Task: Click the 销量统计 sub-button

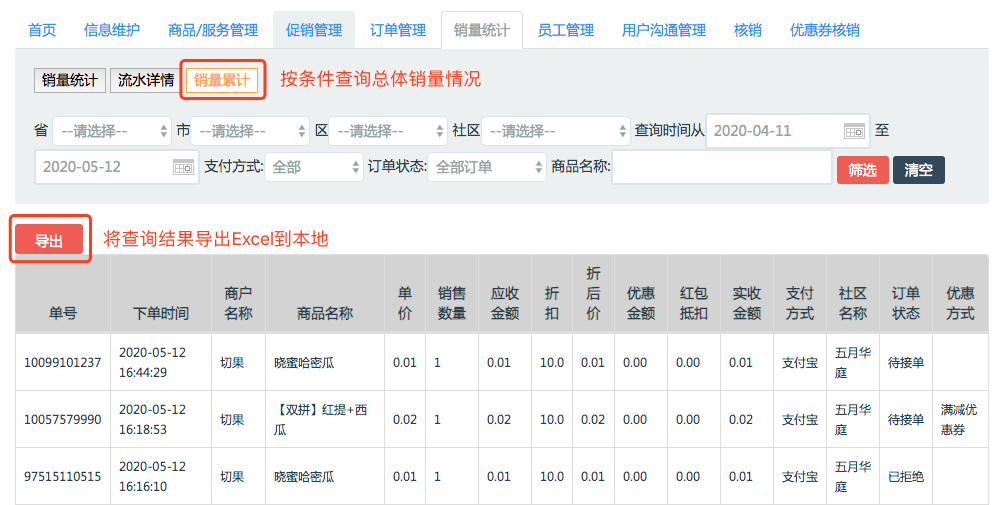Action: [70, 81]
